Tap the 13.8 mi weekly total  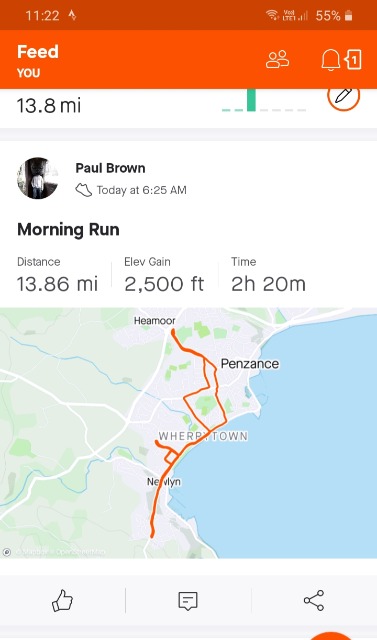coord(49,105)
